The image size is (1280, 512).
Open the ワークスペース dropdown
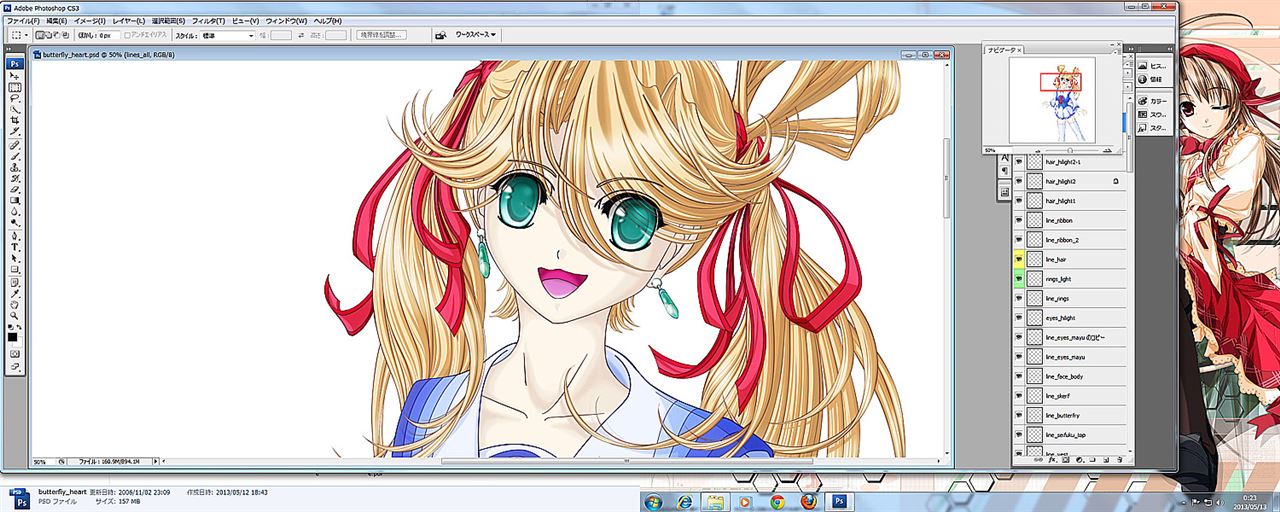[476, 35]
